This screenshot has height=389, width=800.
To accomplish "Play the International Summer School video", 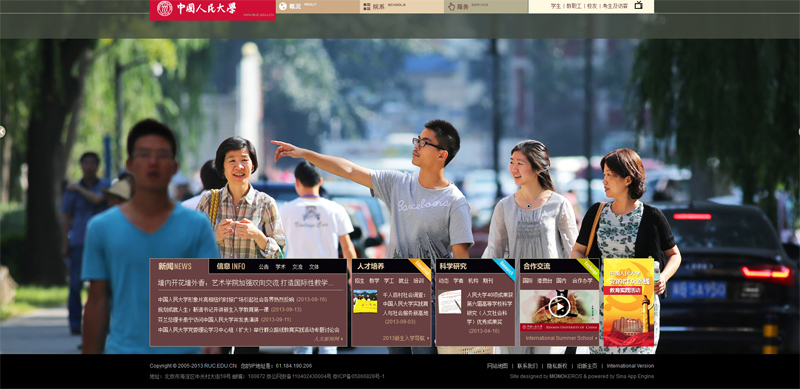I will click(559, 306).
